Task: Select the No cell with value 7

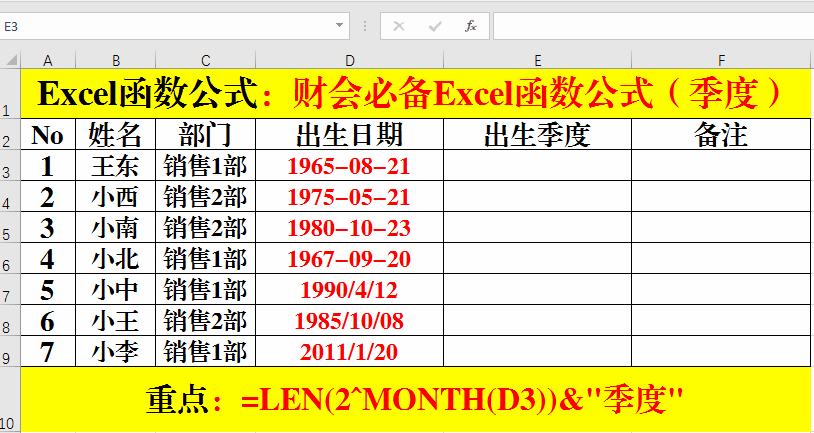Action: (48, 351)
